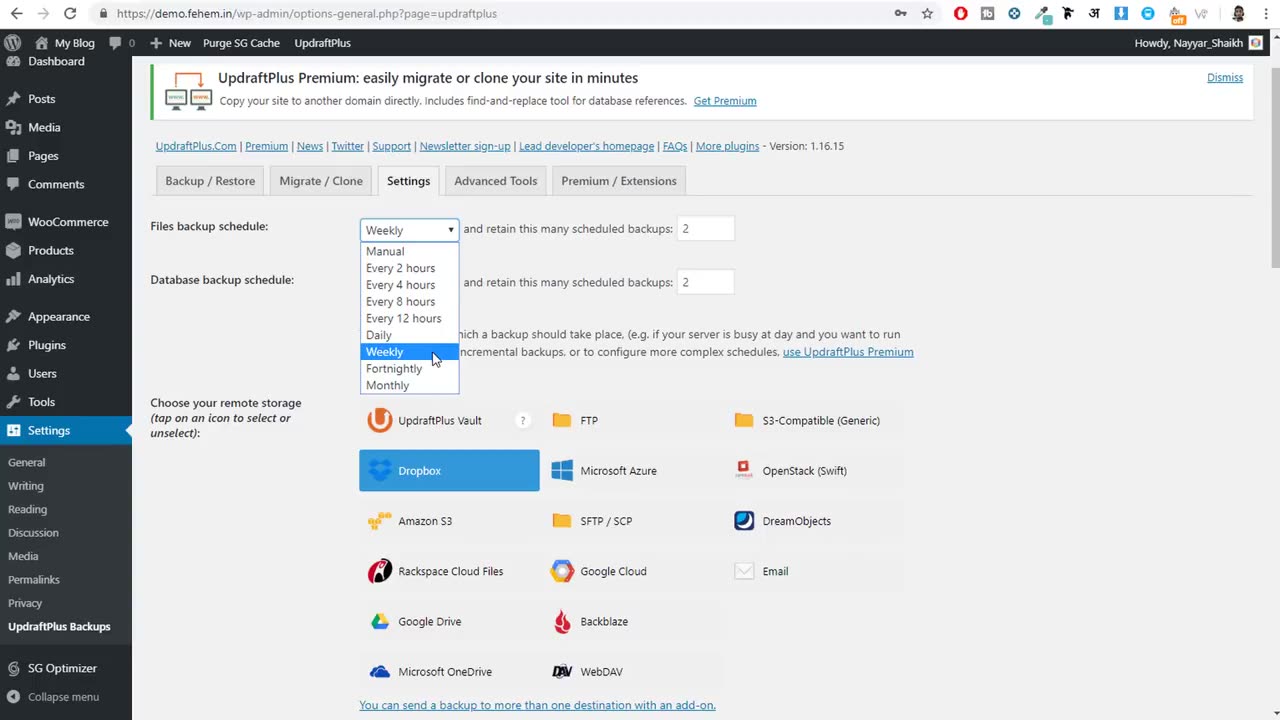Go back with the browser back arrow

[x=16, y=14]
